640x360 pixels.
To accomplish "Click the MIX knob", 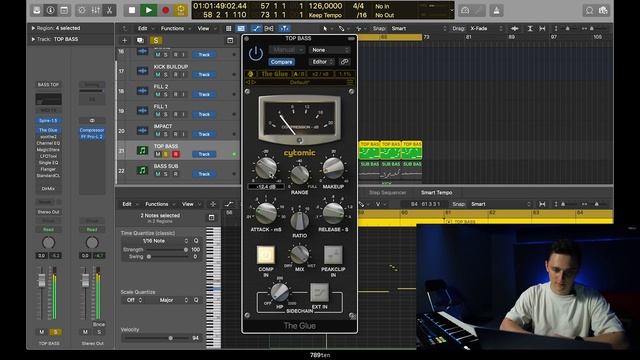I will (x=300, y=254).
